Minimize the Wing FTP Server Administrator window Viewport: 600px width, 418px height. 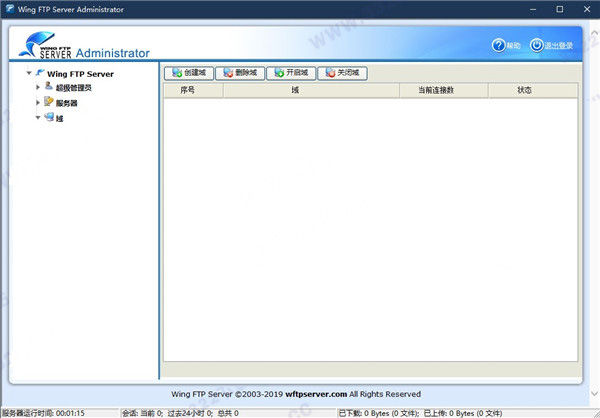[533, 9]
